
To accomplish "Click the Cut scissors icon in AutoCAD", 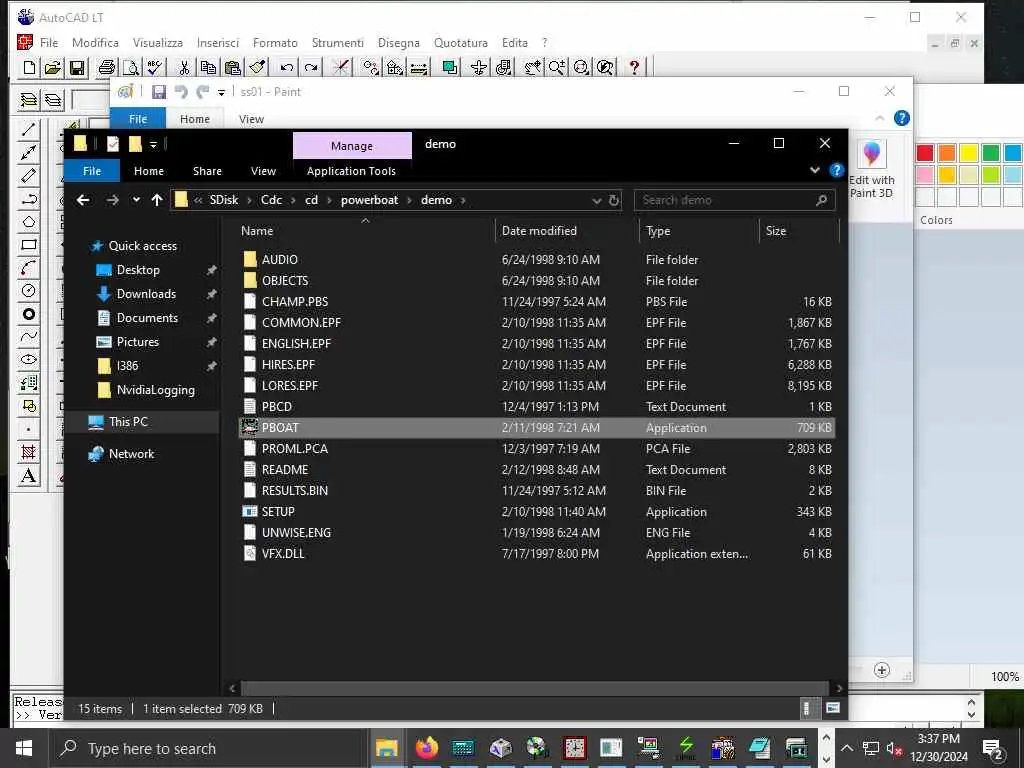I will tap(184, 67).
